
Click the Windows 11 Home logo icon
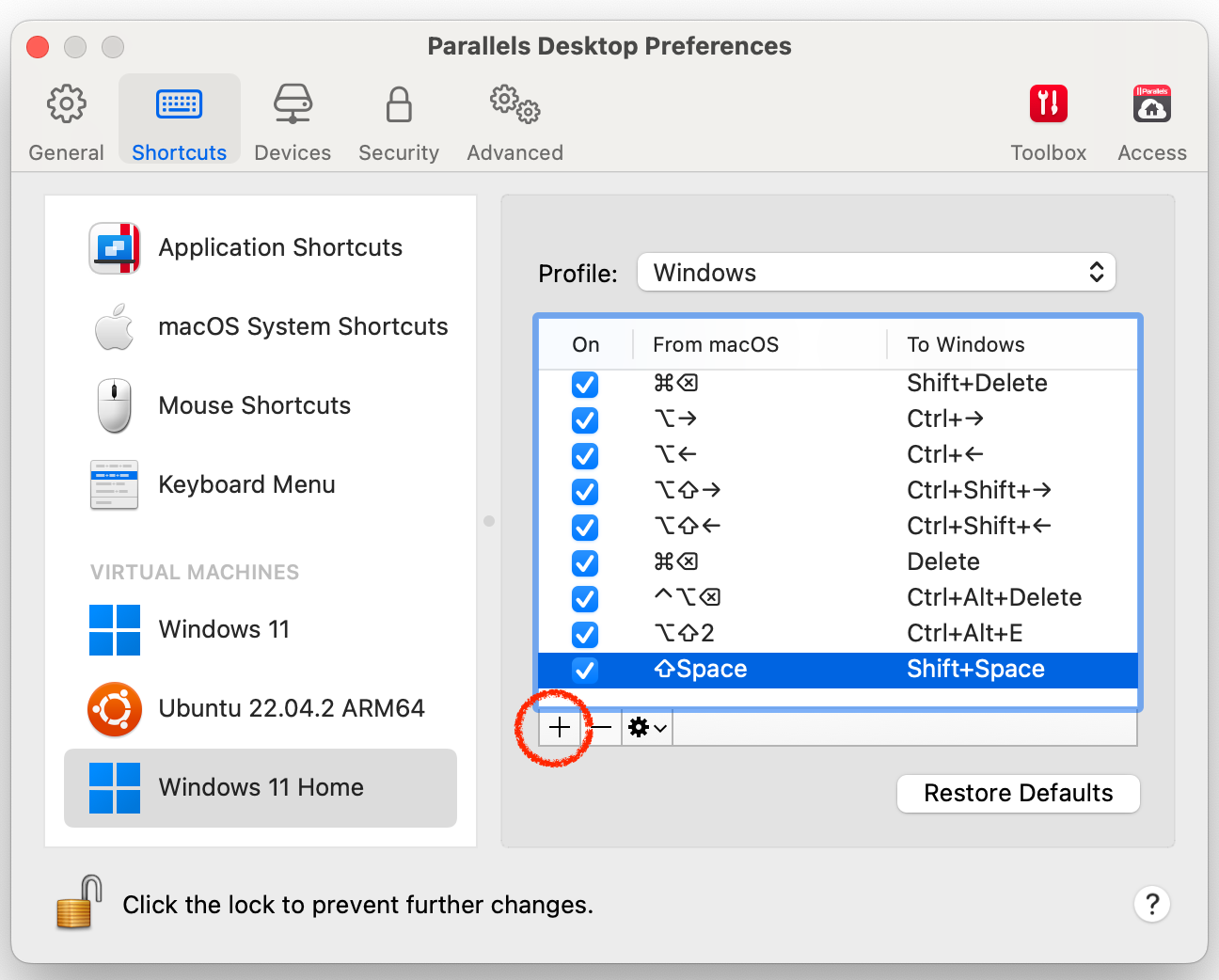pos(115,788)
